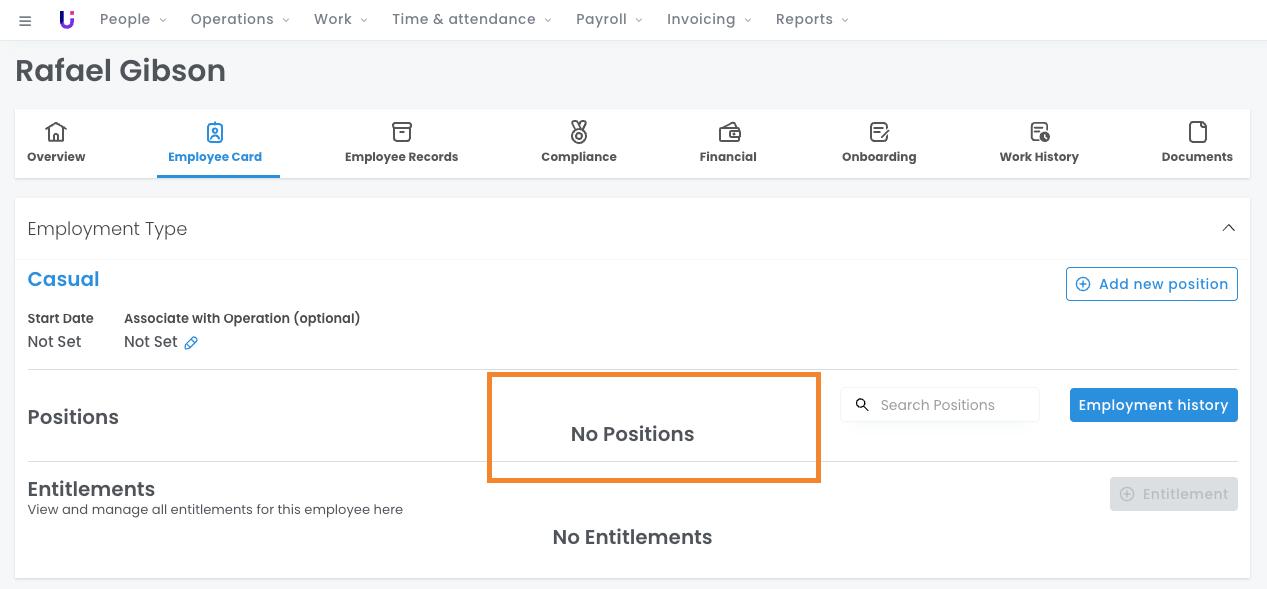Expand the Time & attendance menu
The image size is (1267, 589).
coord(471,20)
